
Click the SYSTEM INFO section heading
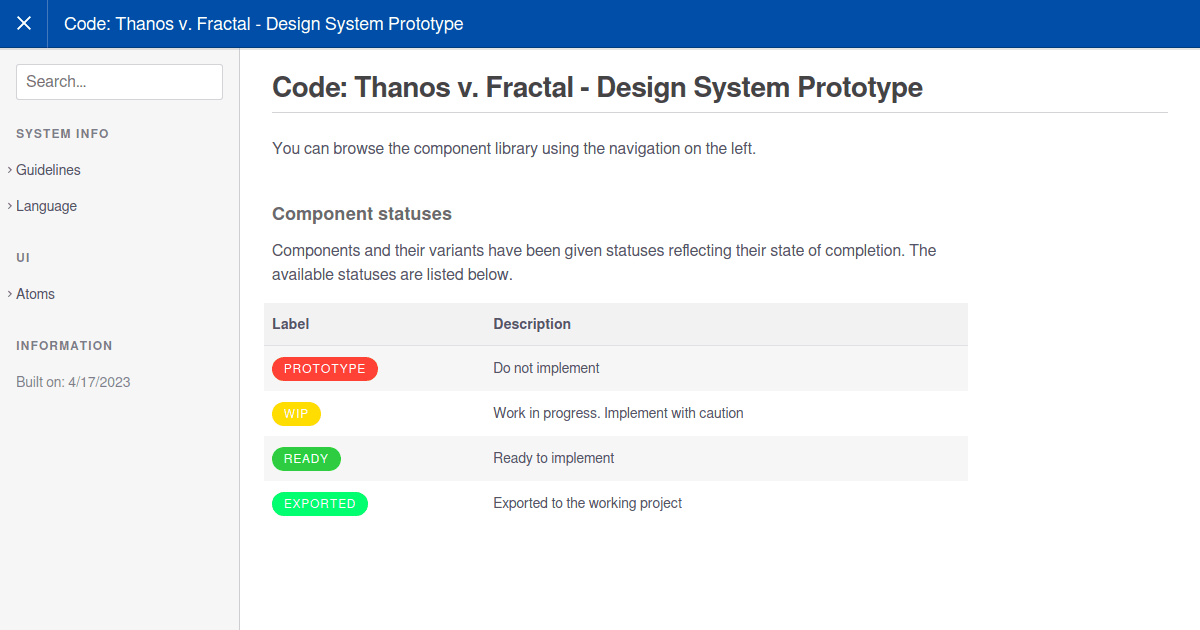[62, 134]
